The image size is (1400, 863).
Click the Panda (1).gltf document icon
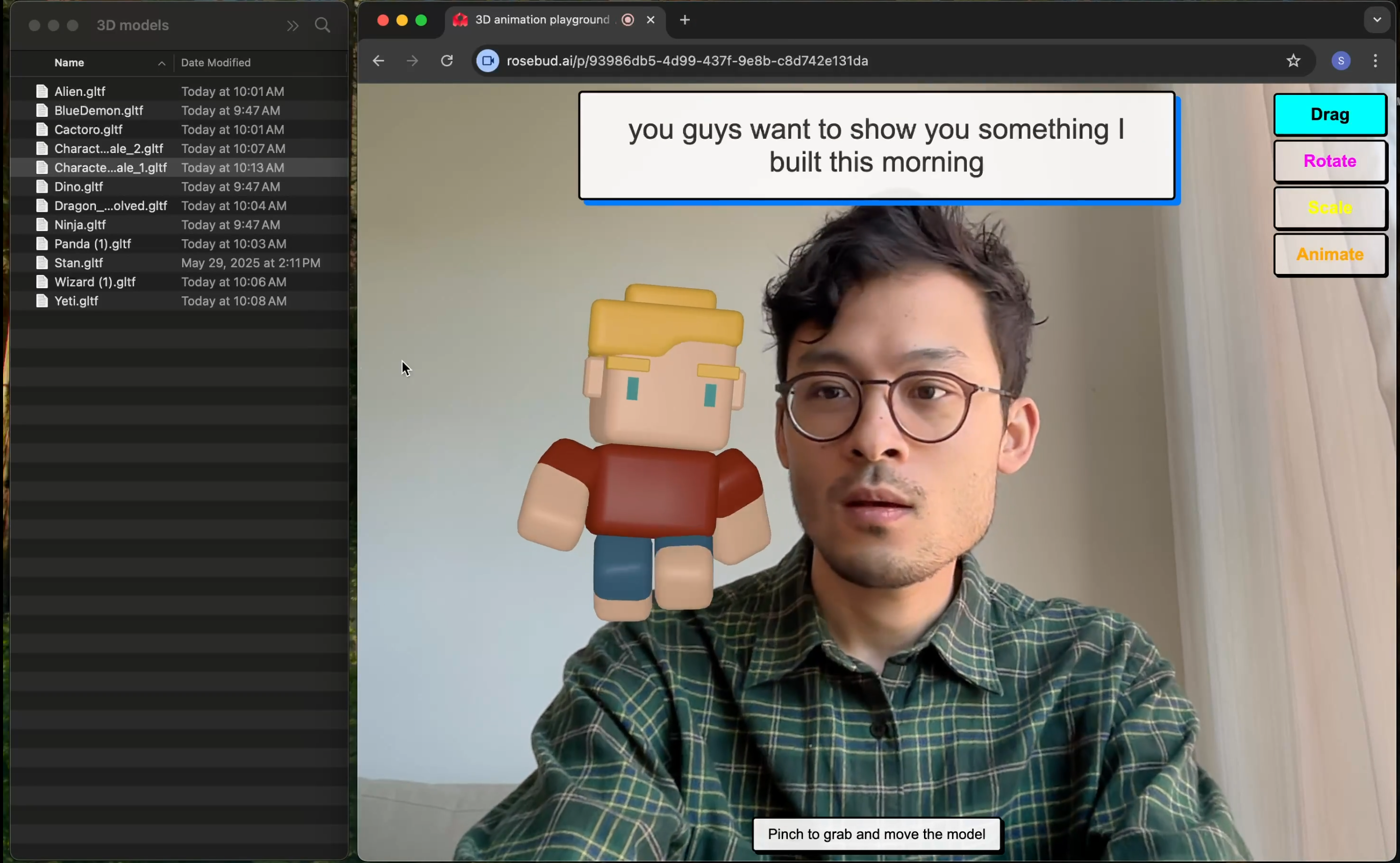point(42,244)
